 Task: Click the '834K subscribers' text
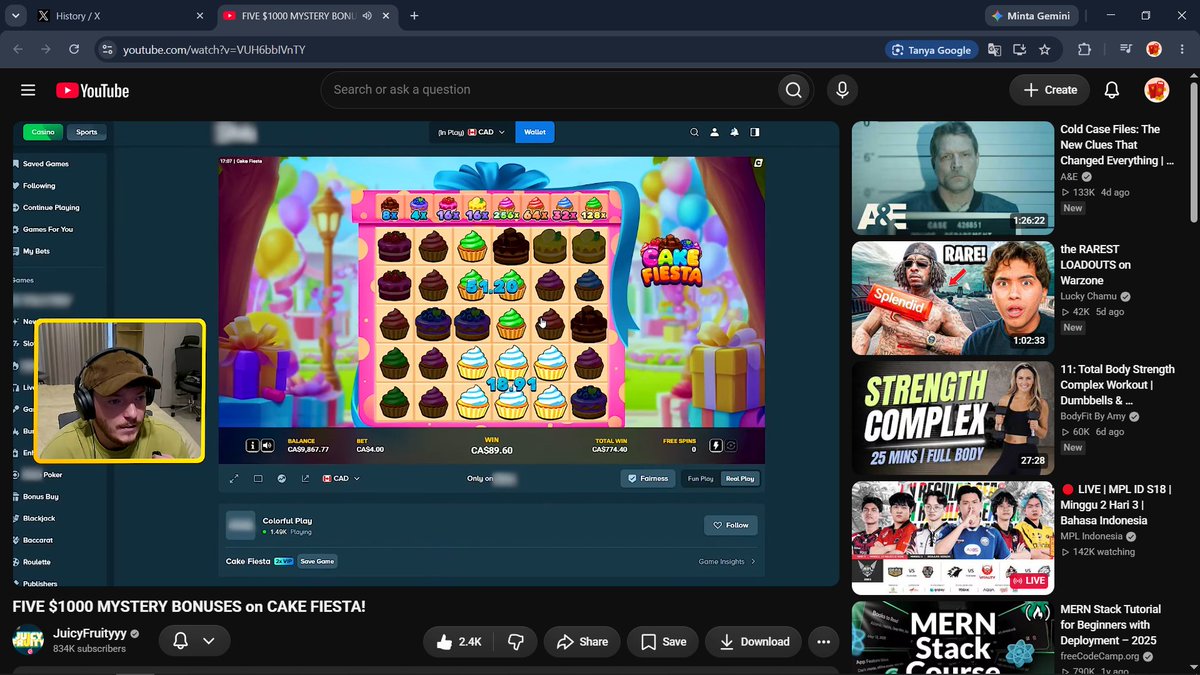[89, 649]
